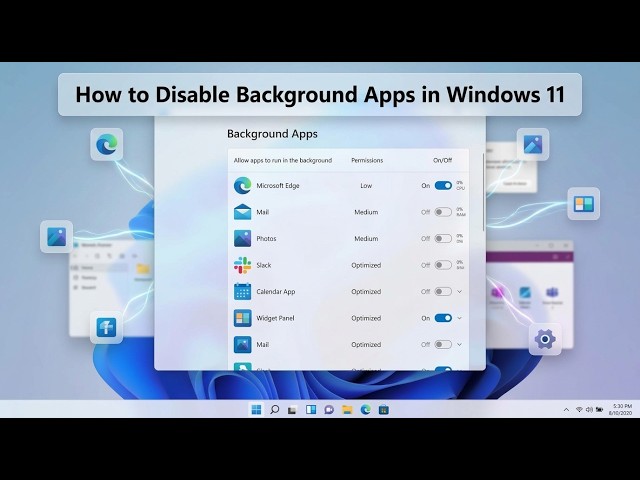The height and width of the screenshot is (480, 640).
Task: Click the Photos app icon in the list
Action: coord(242,239)
